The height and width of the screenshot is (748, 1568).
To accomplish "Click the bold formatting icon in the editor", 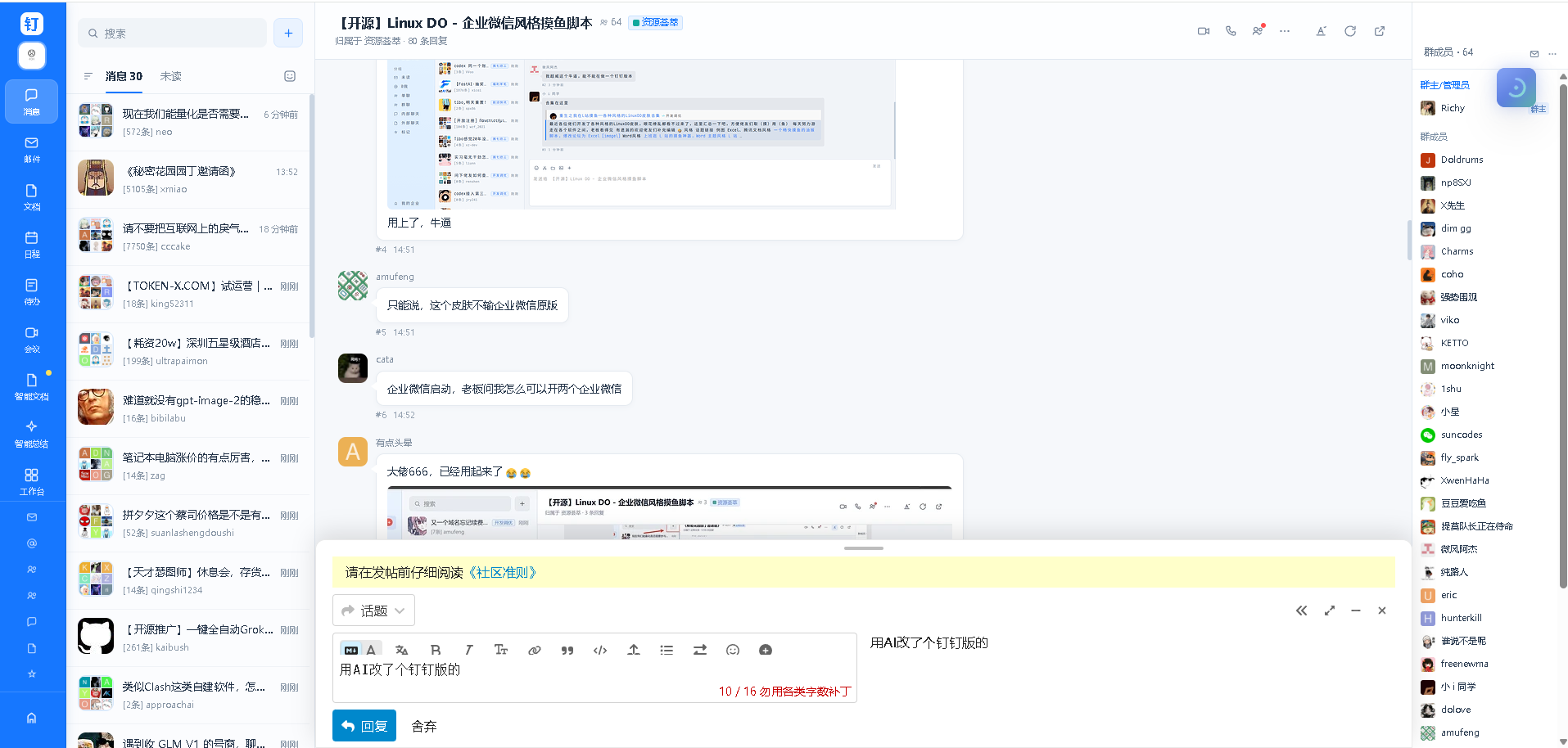I will coord(436,650).
